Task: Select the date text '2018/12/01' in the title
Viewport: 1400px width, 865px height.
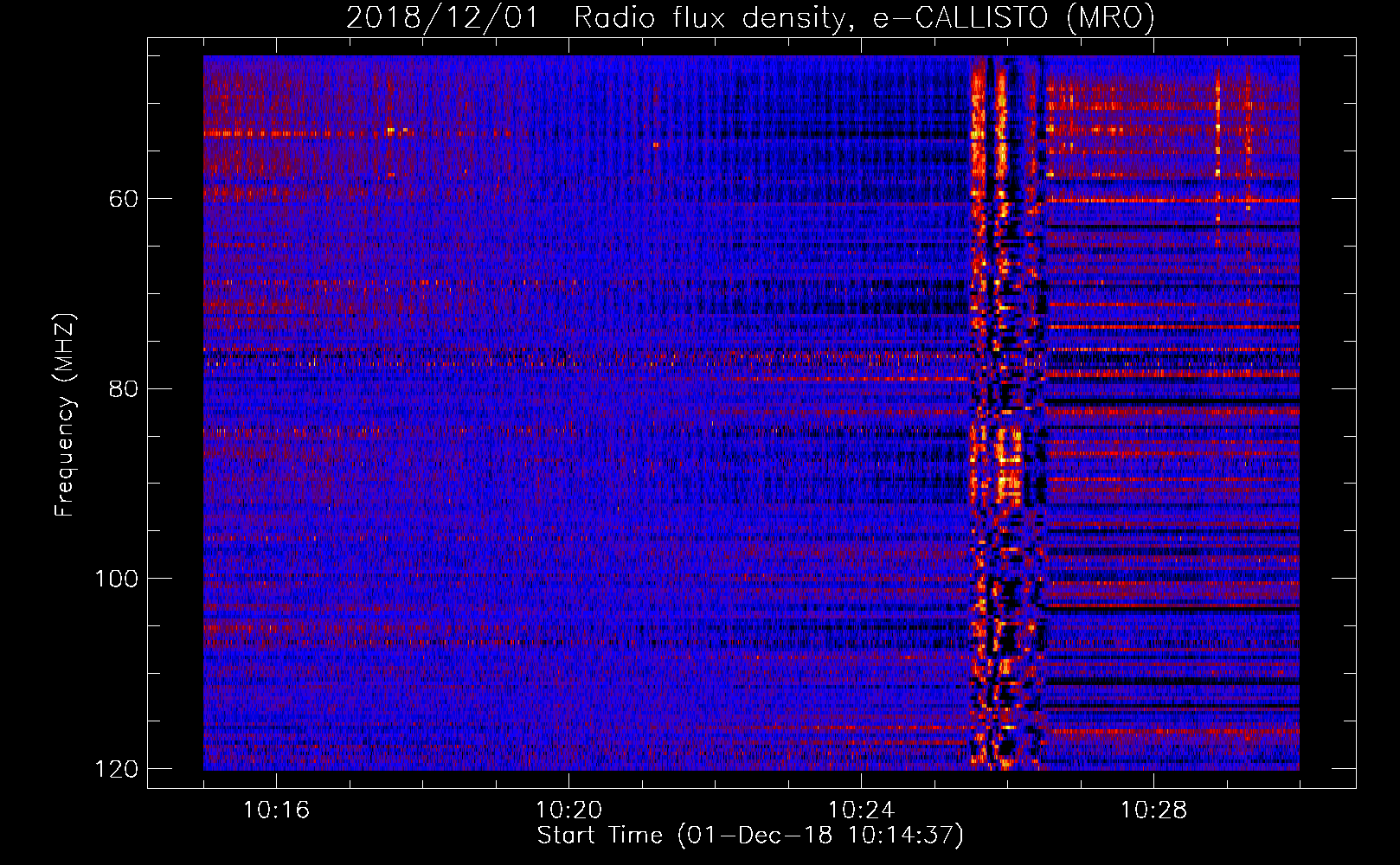Action: pyautogui.click(x=442, y=17)
